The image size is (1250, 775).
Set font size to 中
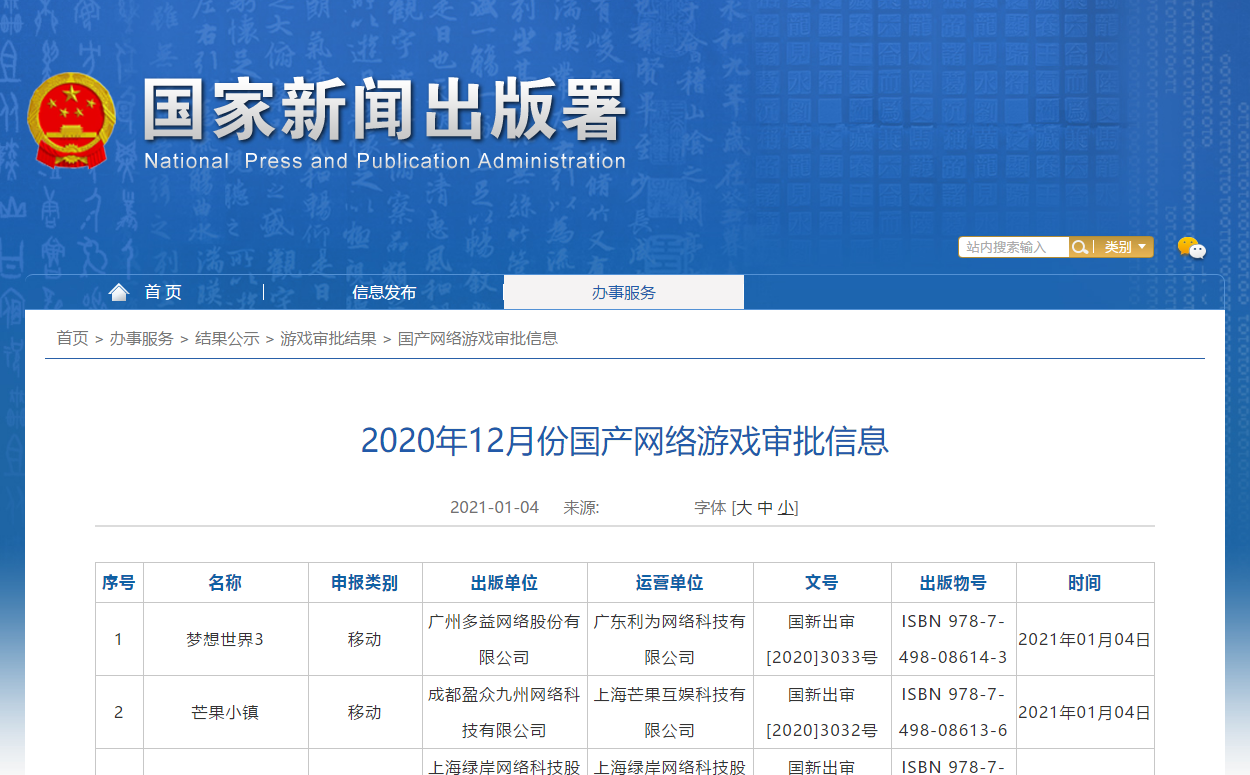765,508
